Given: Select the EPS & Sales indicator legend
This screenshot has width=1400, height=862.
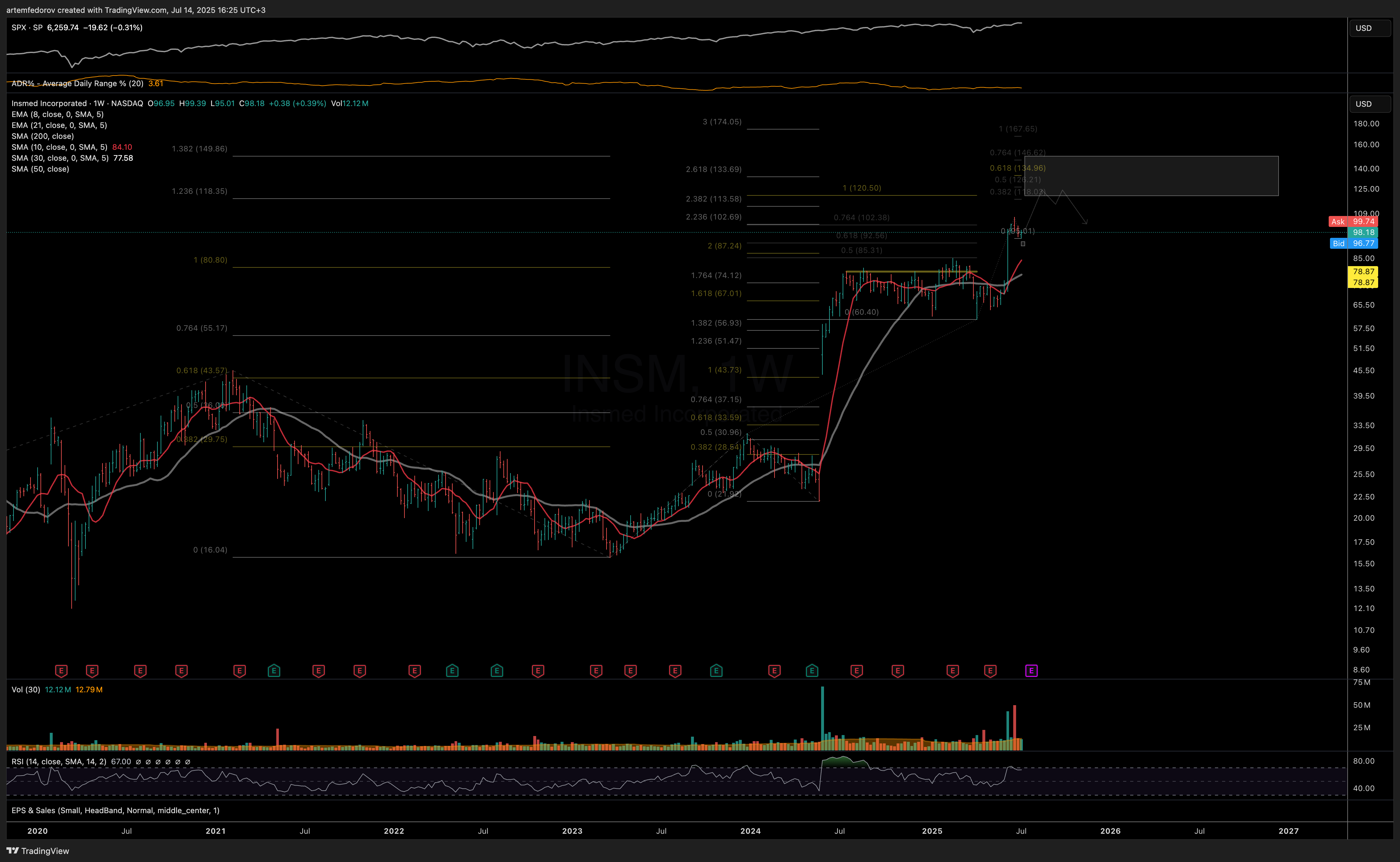Looking at the screenshot, I should (115, 810).
